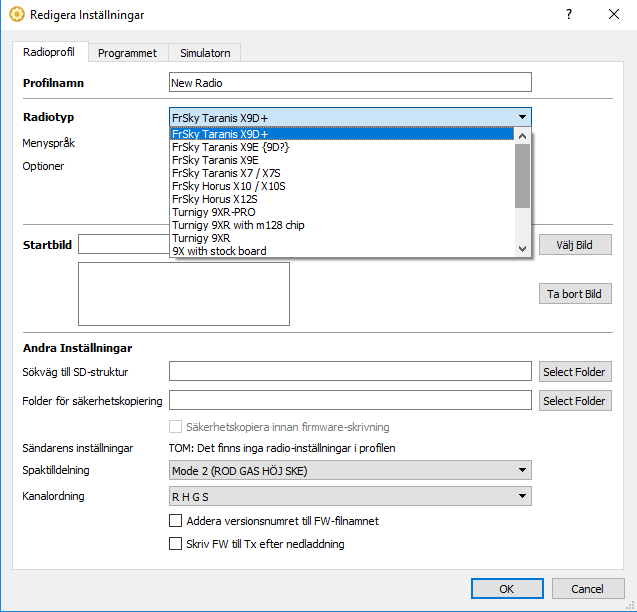The height and width of the screenshot is (612, 637).
Task: Confirm settings with OK button
Action: (x=507, y=588)
